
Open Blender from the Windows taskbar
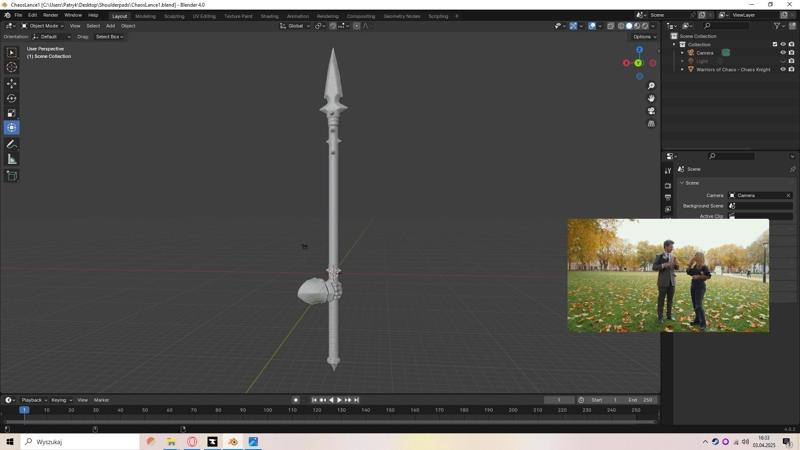[x=233, y=442]
